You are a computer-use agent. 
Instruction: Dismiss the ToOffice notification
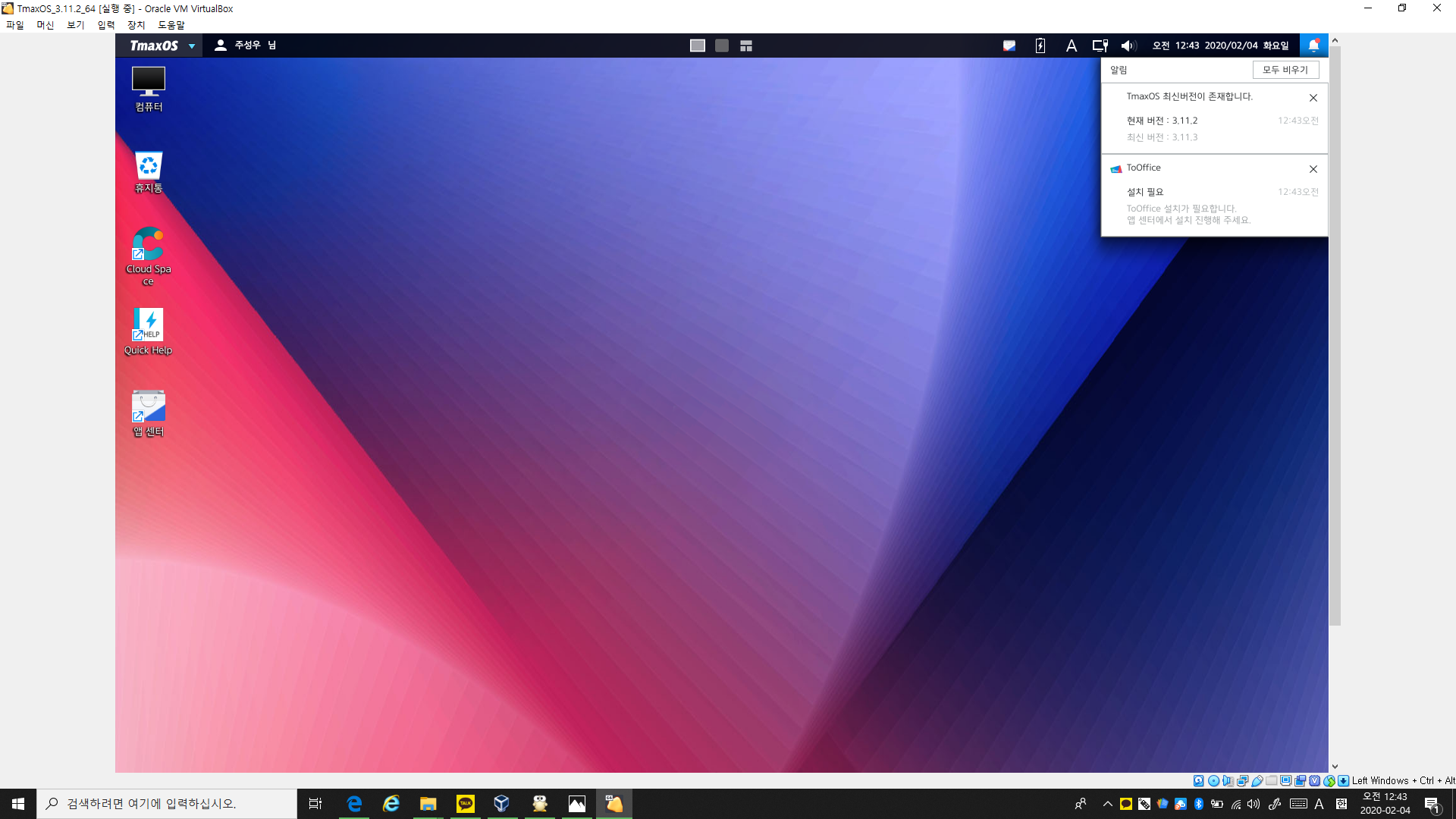point(1313,169)
